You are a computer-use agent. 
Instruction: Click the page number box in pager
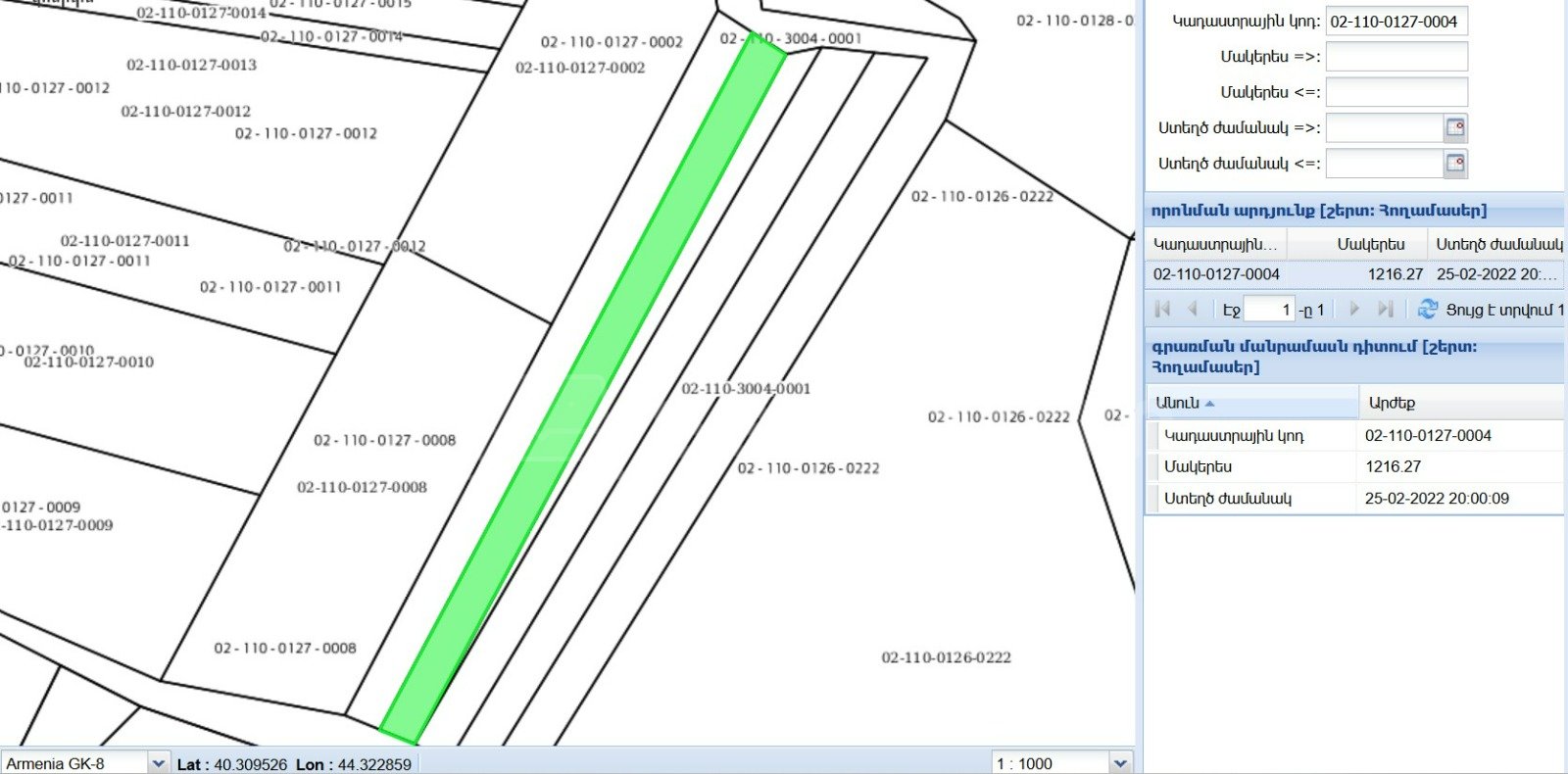pos(1269,310)
